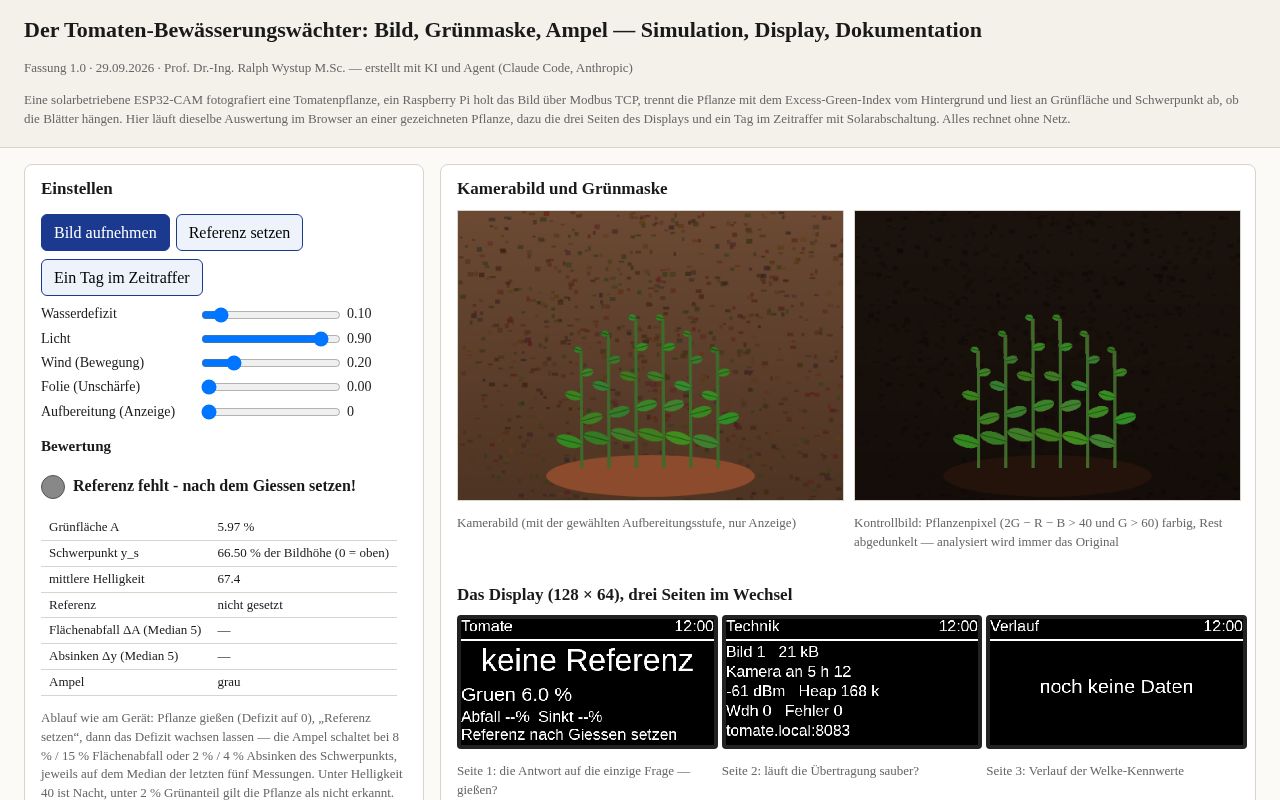Click 'Absinken Δy (Median 5)' row label
1280x800 pixels.
[114, 656]
